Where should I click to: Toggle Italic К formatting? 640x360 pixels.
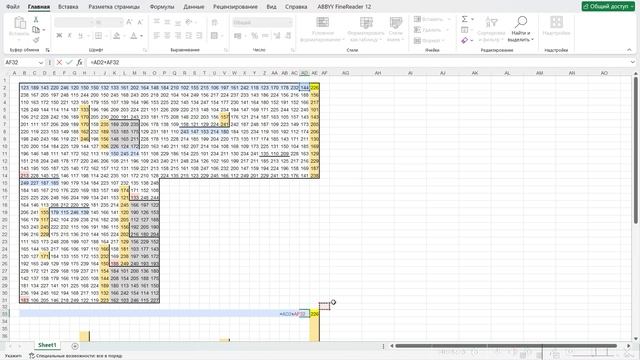click(69, 36)
